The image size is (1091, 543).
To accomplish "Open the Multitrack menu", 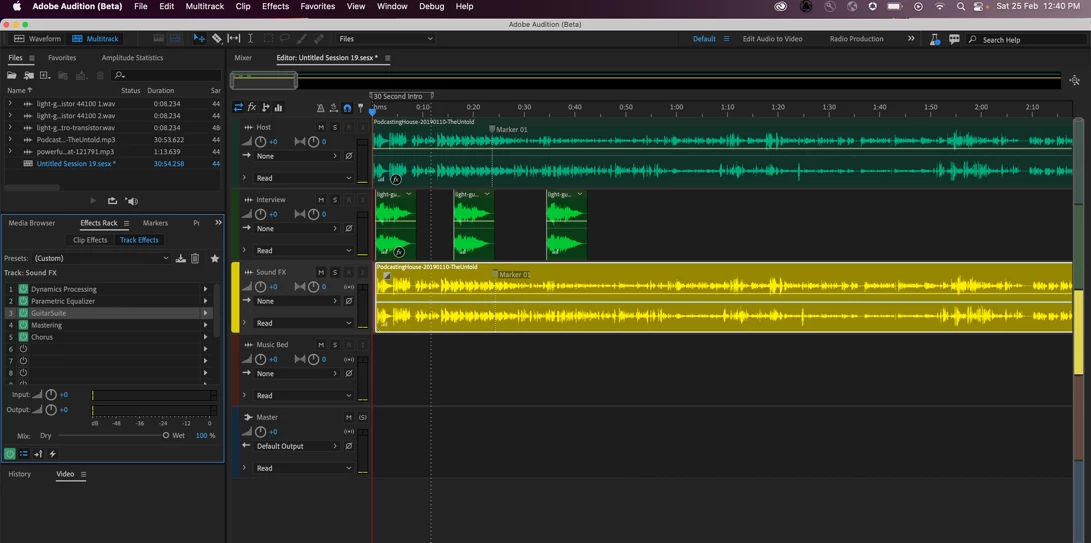I will (x=205, y=6).
